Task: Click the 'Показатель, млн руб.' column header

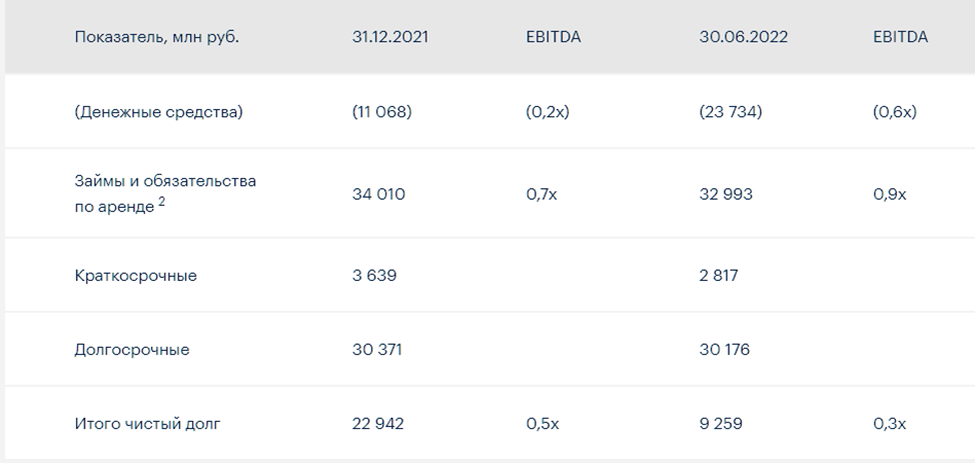Action: 157,37
